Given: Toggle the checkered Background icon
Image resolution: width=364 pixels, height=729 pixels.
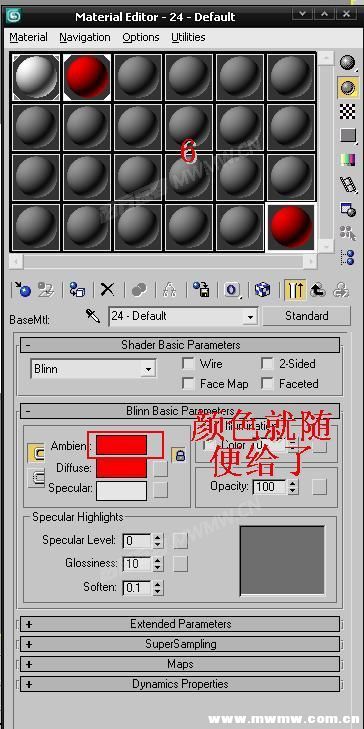Looking at the screenshot, I should 348,112.
